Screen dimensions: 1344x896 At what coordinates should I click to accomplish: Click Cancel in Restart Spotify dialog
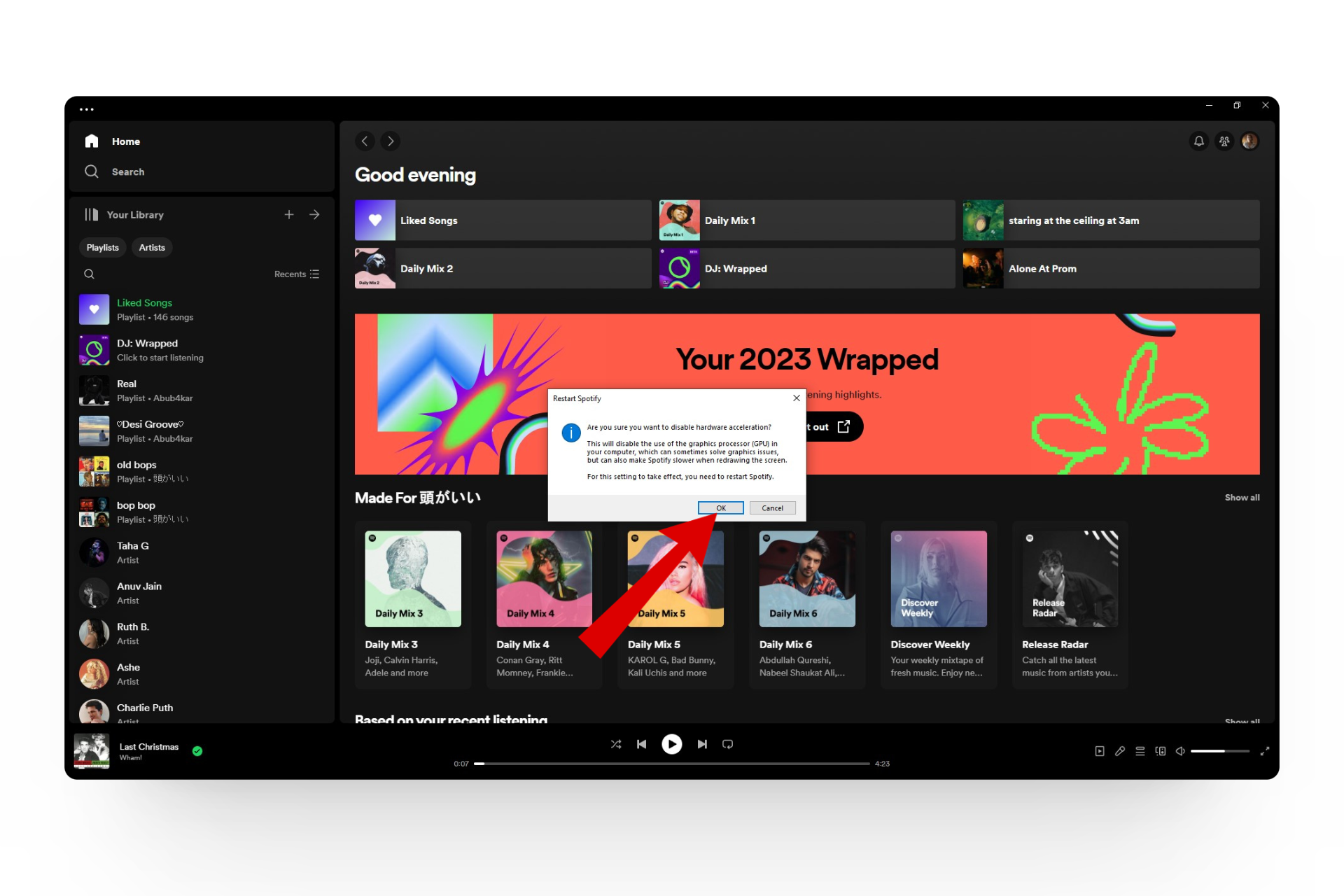772,508
